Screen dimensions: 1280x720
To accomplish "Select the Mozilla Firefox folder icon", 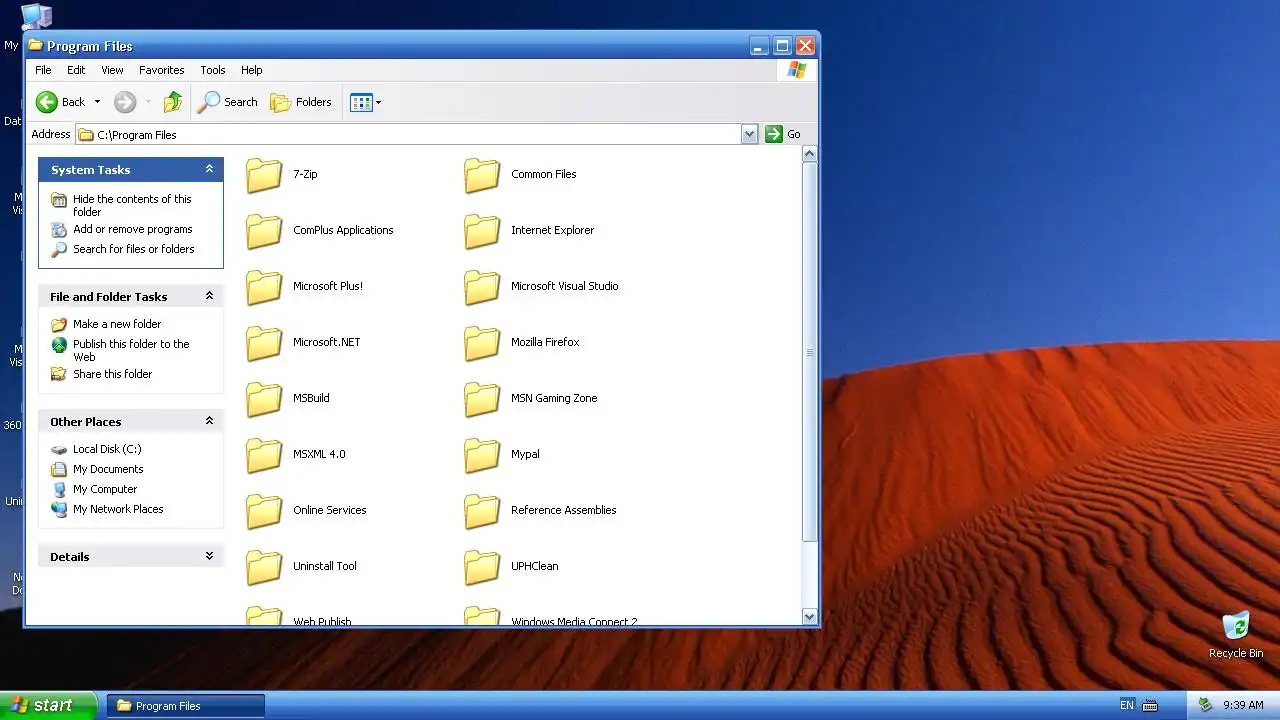I will 482,342.
